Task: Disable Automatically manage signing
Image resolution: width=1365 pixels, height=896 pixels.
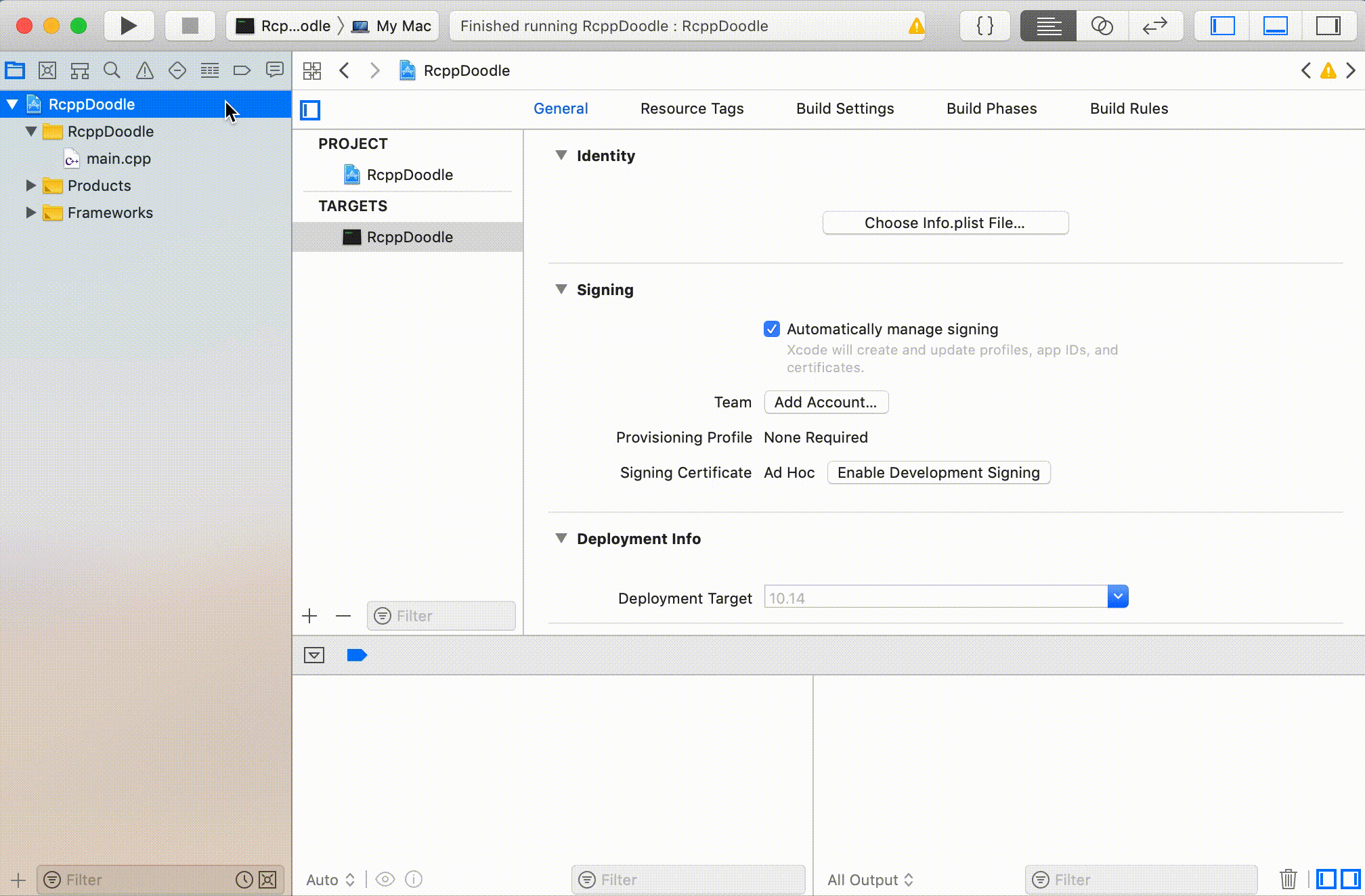Action: point(772,329)
